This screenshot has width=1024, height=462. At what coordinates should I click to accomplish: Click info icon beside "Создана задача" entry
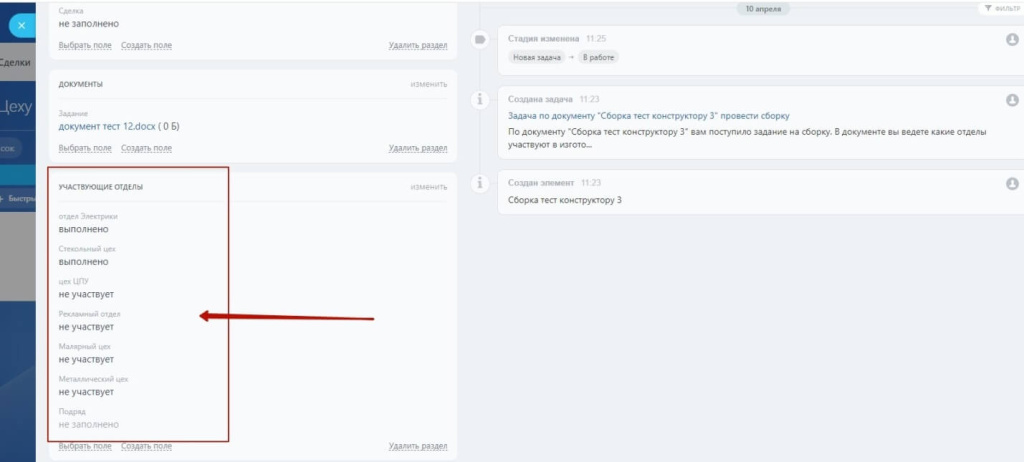480,99
